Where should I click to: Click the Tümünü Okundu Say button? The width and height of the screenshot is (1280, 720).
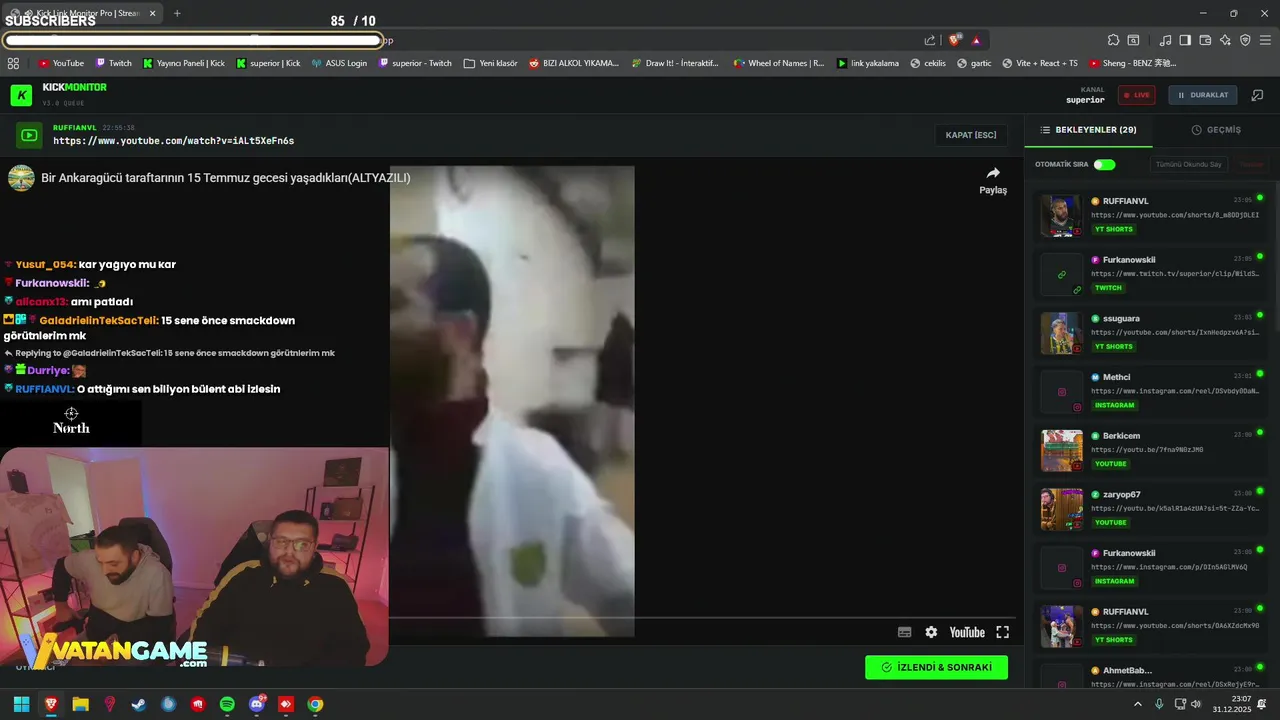[x=1188, y=164]
